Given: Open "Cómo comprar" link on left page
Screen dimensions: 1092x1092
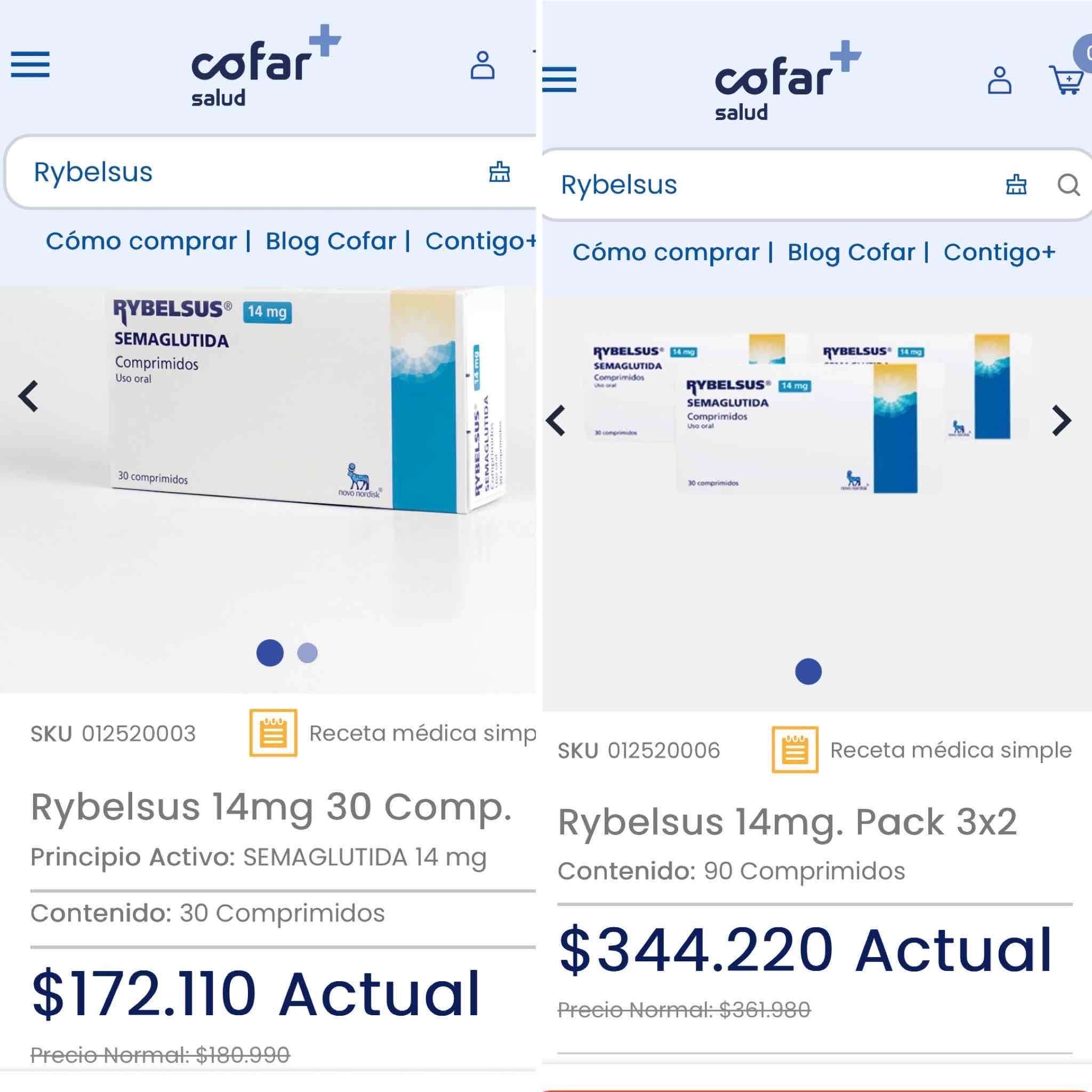Looking at the screenshot, I should pos(141,242).
